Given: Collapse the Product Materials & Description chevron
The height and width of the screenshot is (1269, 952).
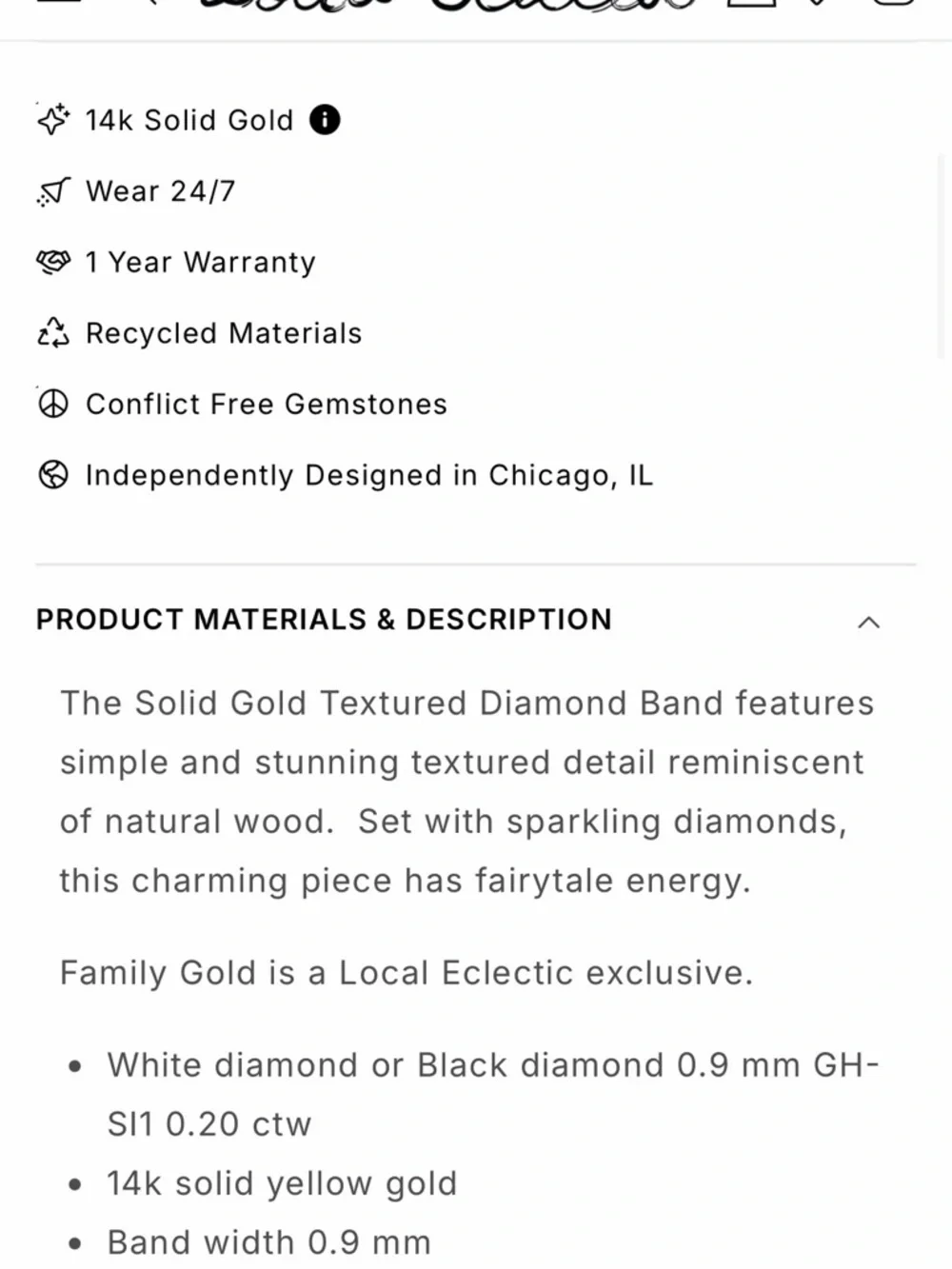Looking at the screenshot, I should (868, 622).
